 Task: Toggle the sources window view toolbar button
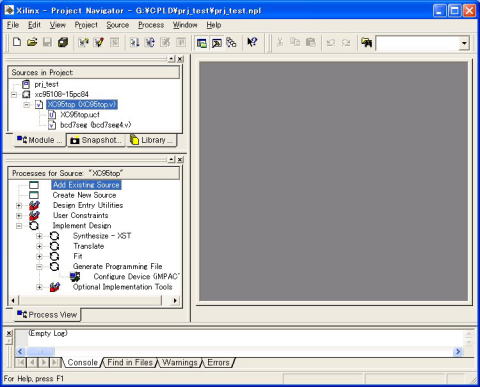pos(202,43)
